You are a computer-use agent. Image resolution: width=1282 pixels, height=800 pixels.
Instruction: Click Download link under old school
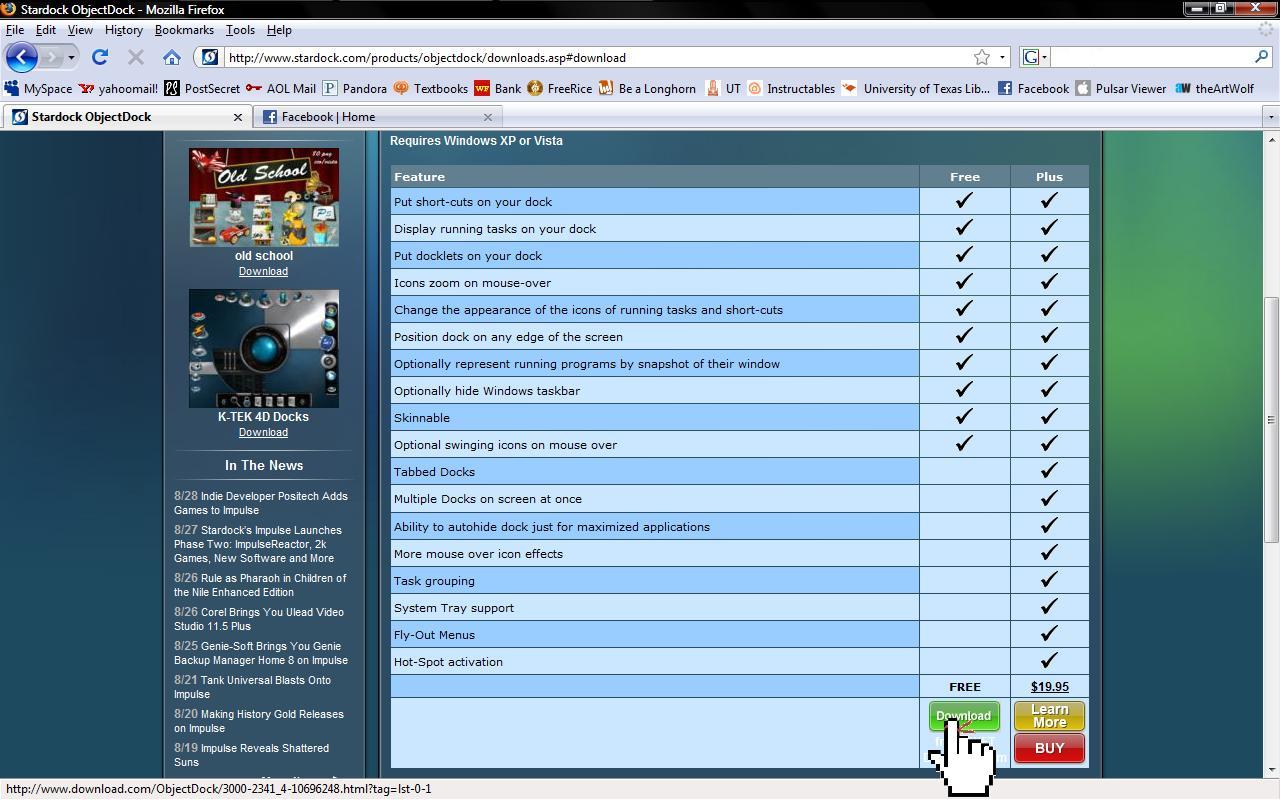263,271
